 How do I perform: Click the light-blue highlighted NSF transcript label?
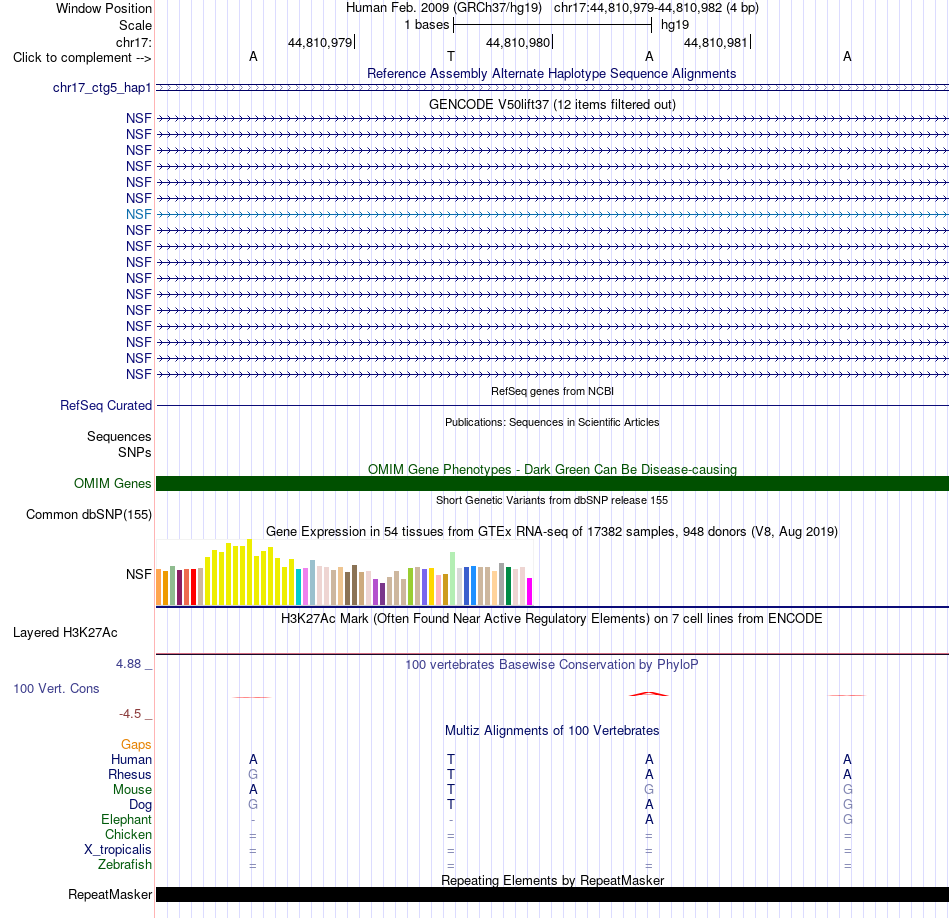pyautogui.click(x=139, y=215)
